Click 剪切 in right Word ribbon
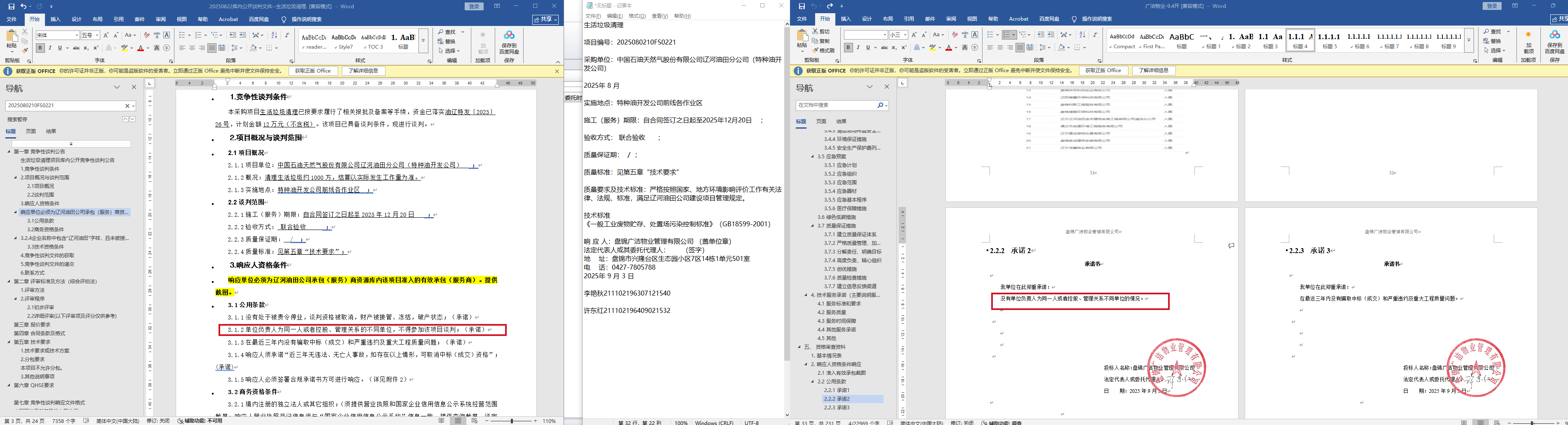Screen dimensions: 1568x425 click(x=821, y=32)
